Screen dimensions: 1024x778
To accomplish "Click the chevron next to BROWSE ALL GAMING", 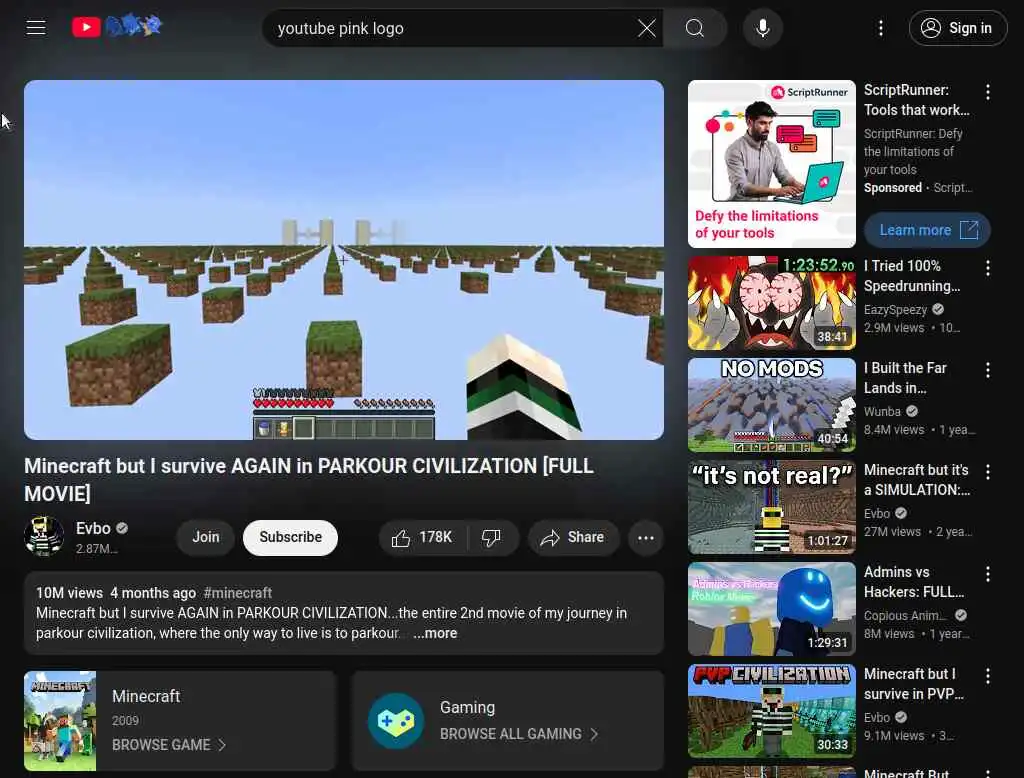I will pyautogui.click(x=594, y=734).
